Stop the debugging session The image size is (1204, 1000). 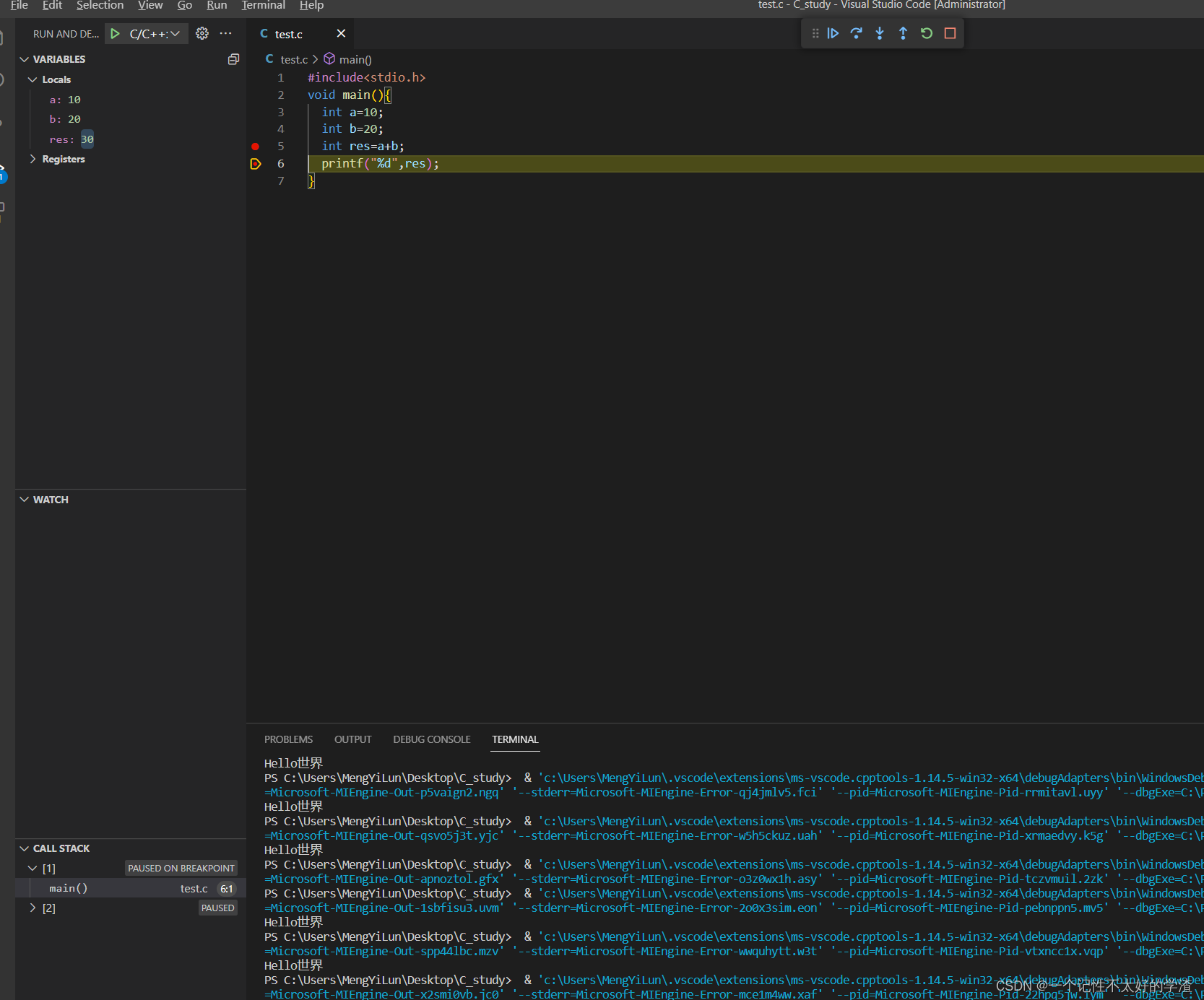click(950, 33)
